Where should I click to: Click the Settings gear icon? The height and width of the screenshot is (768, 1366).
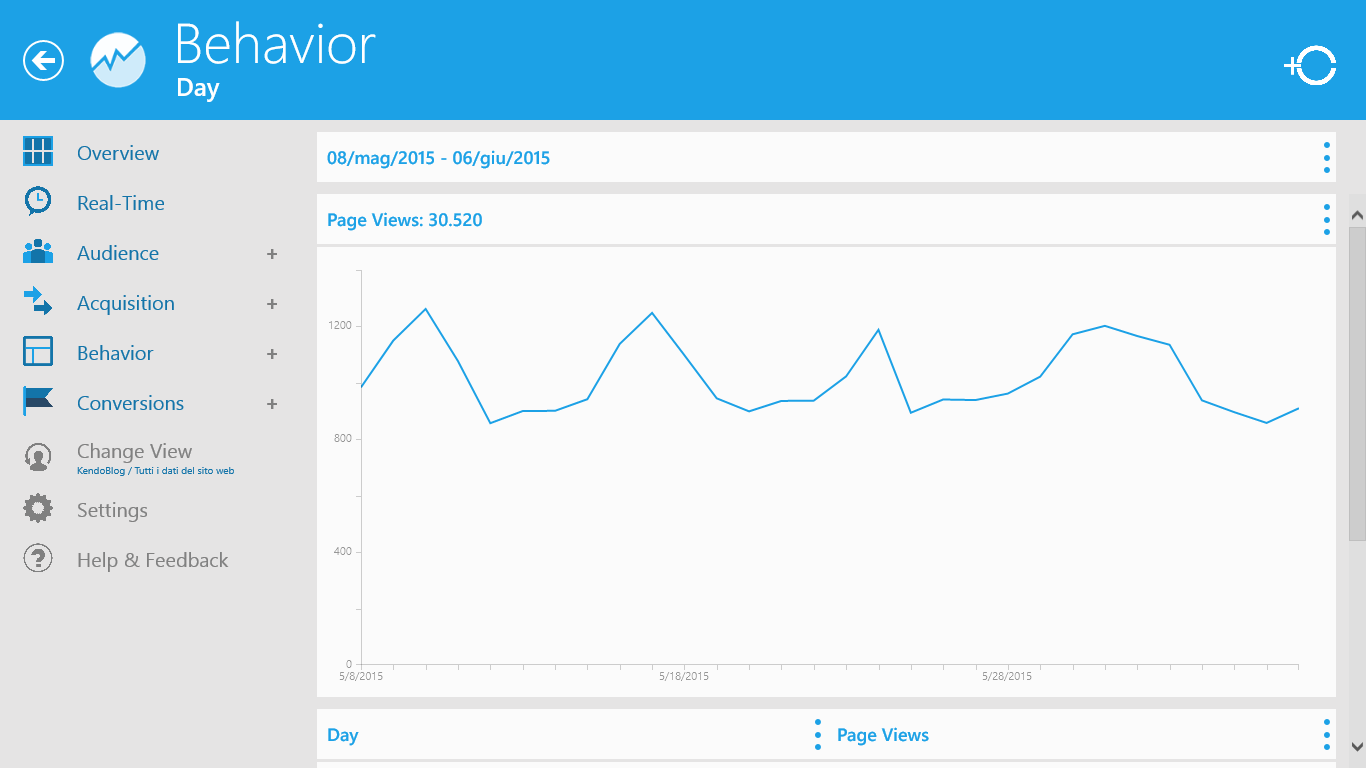[38, 509]
